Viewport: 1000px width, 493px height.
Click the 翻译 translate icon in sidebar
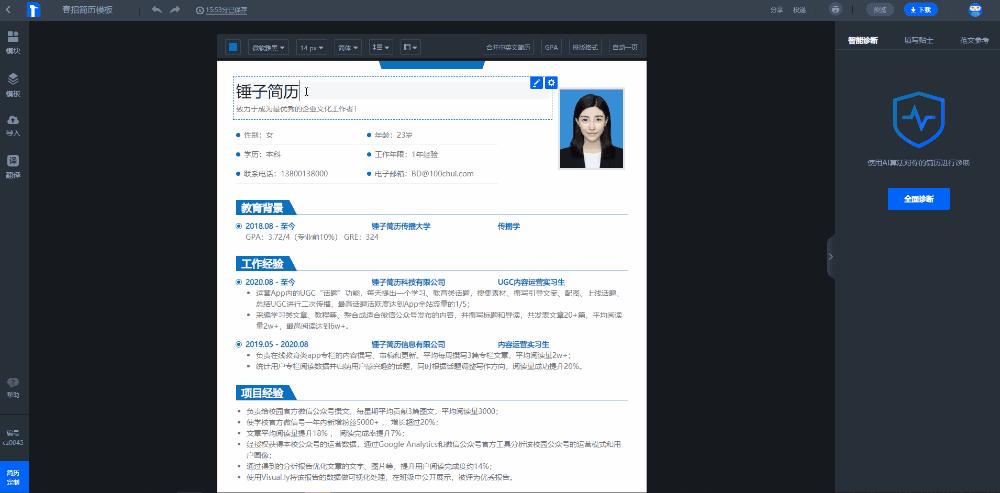(14, 165)
